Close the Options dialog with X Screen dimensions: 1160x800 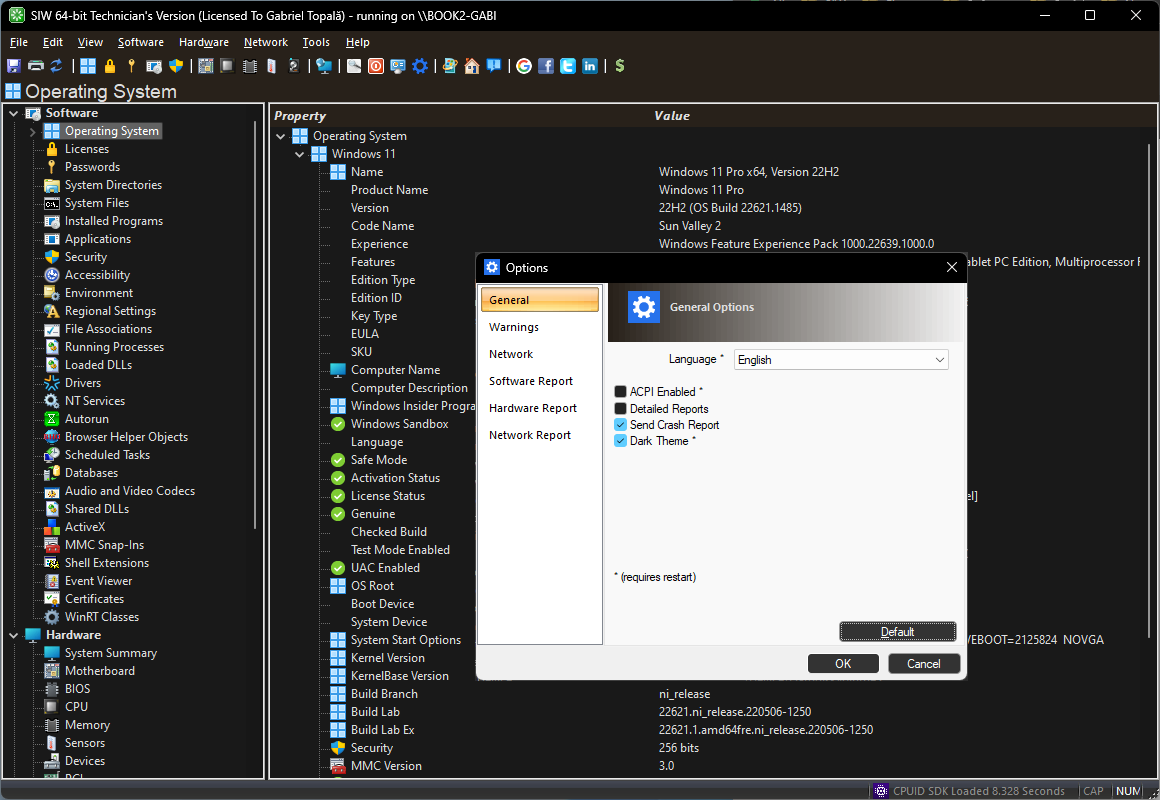(x=951, y=267)
